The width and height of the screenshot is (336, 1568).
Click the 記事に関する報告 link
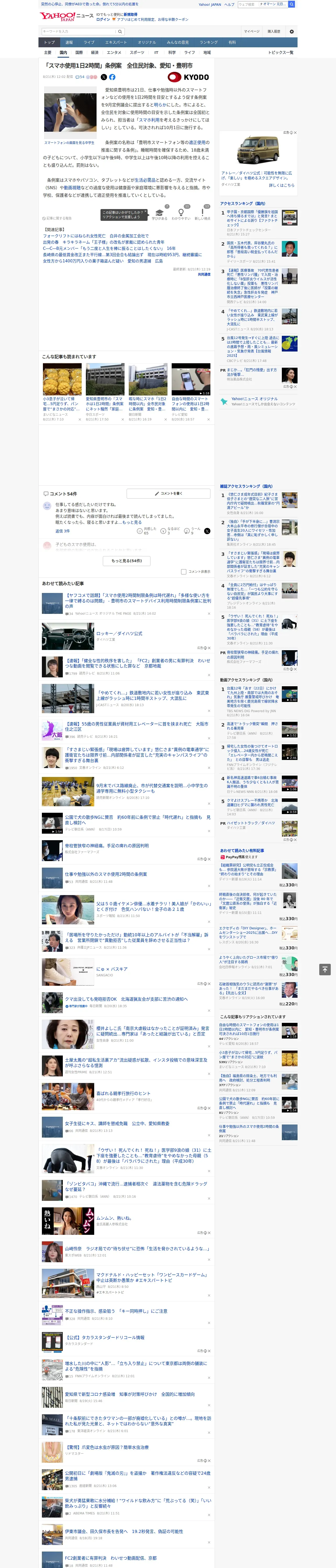coord(57,218)
